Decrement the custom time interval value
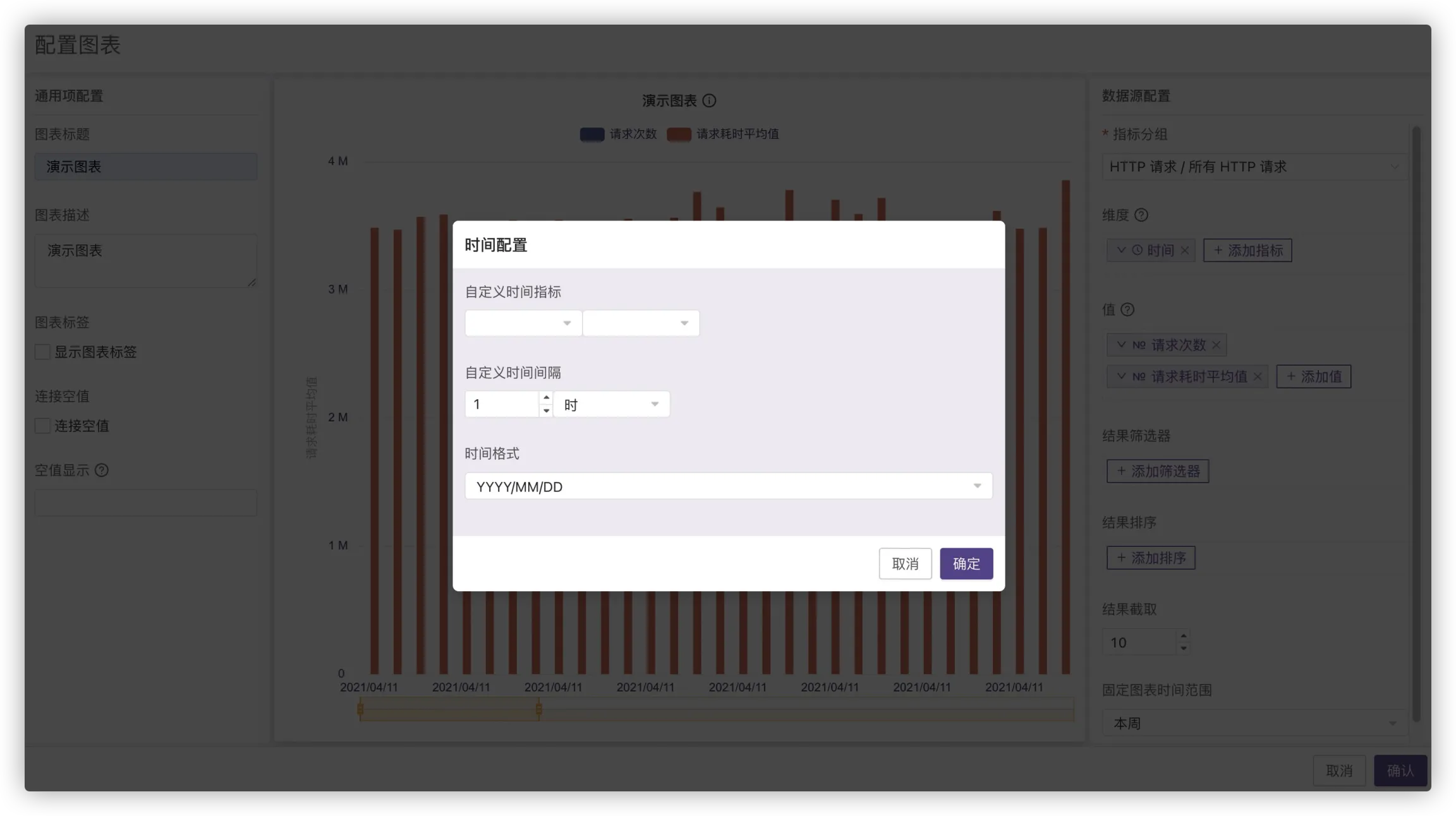 tap(546, 411)
